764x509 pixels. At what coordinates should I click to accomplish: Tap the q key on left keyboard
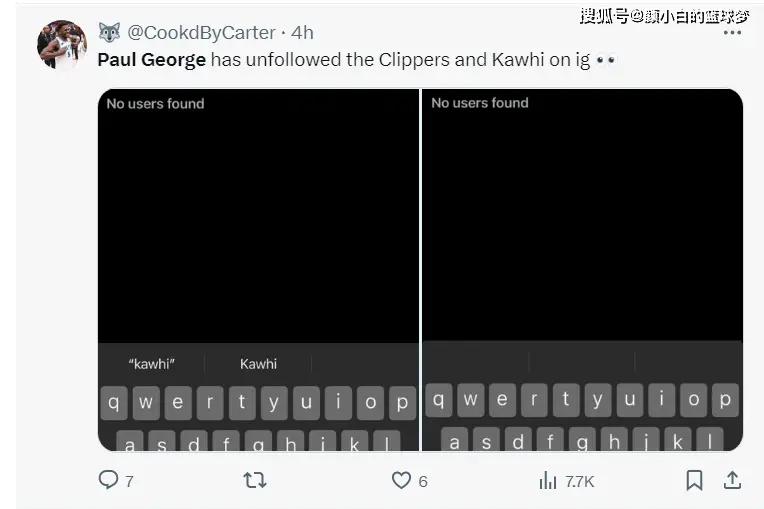(114, 403)
